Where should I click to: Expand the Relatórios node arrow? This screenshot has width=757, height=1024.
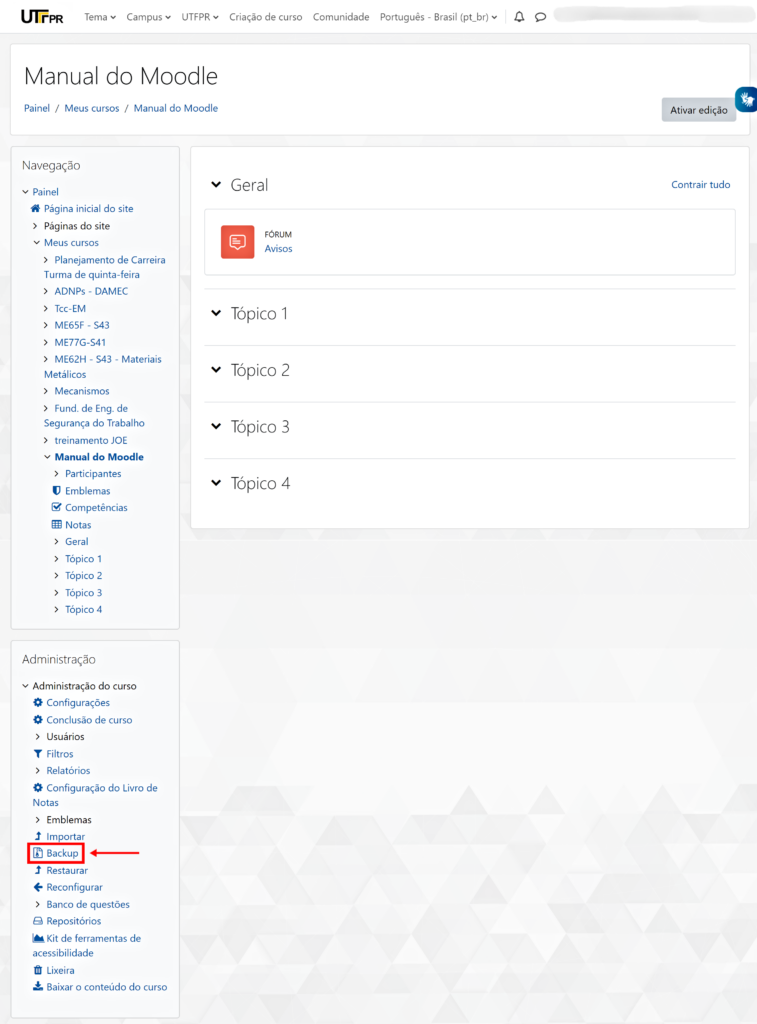click(38, 771)
